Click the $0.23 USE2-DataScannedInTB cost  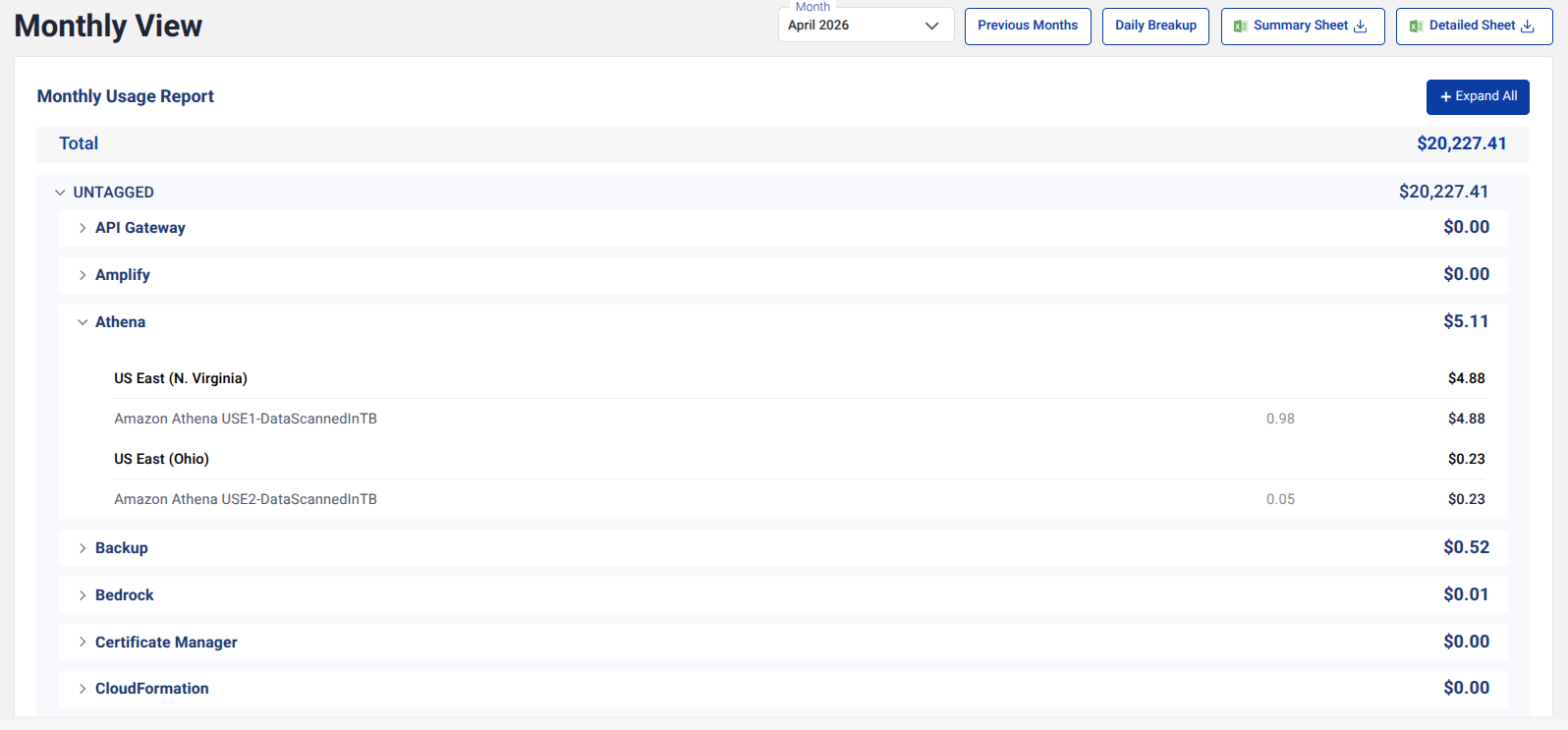pyautogui.click(x=1466, y=499)
